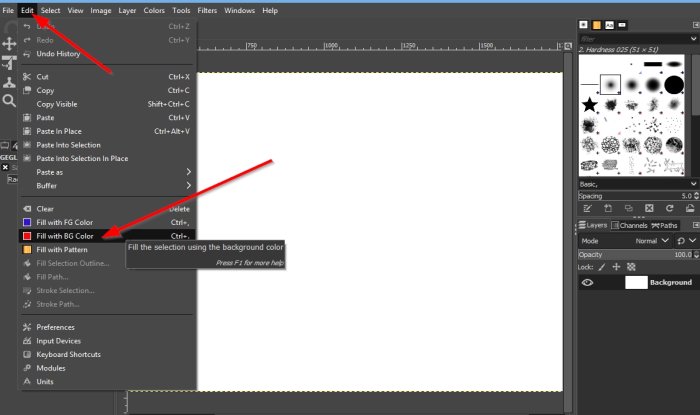Choose Paste Into Selection In Place
This screenshot has width=700, height=415.
coord(107,158)
